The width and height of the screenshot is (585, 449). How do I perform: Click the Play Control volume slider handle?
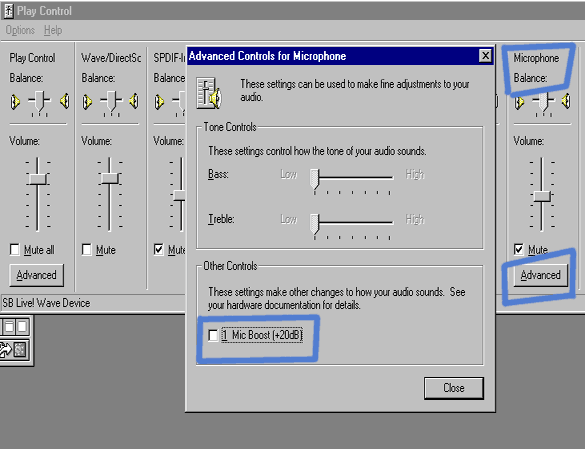pyautogui.click(x=38, y=179)
